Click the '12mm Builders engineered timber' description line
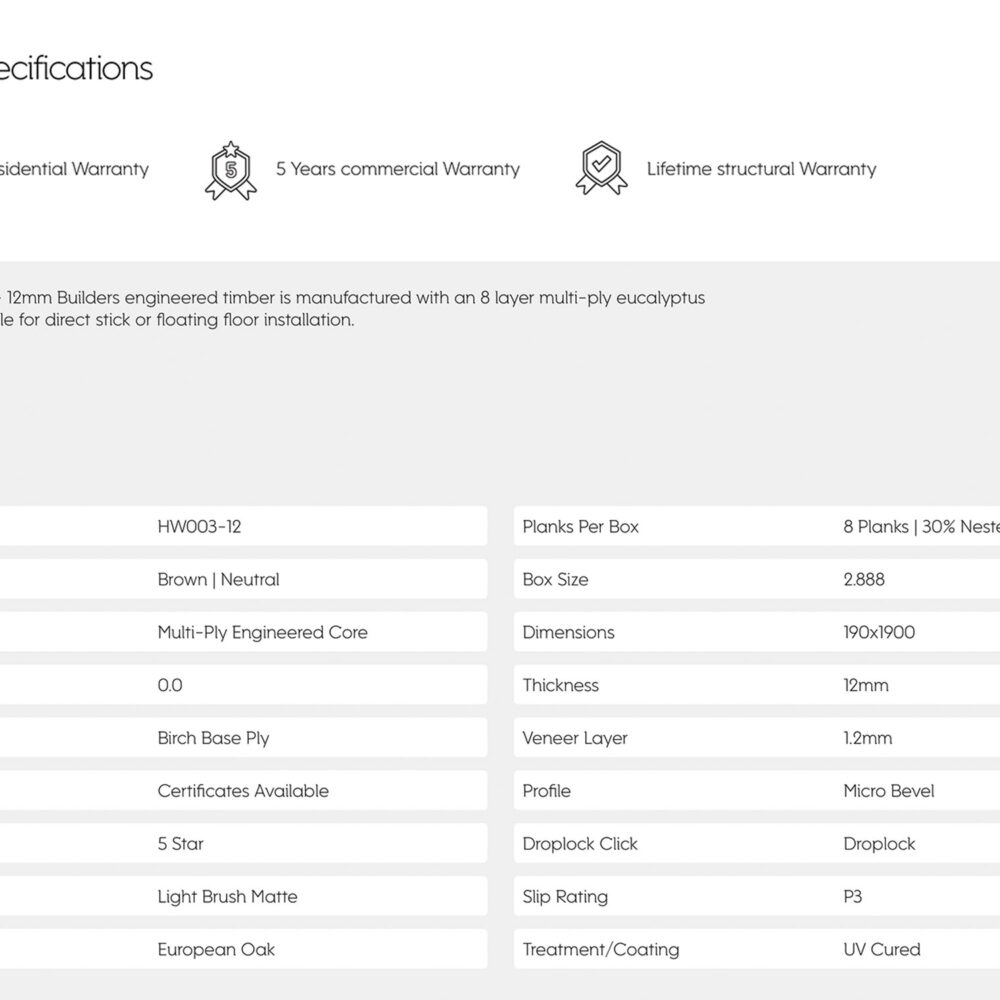 coord(353,298)
